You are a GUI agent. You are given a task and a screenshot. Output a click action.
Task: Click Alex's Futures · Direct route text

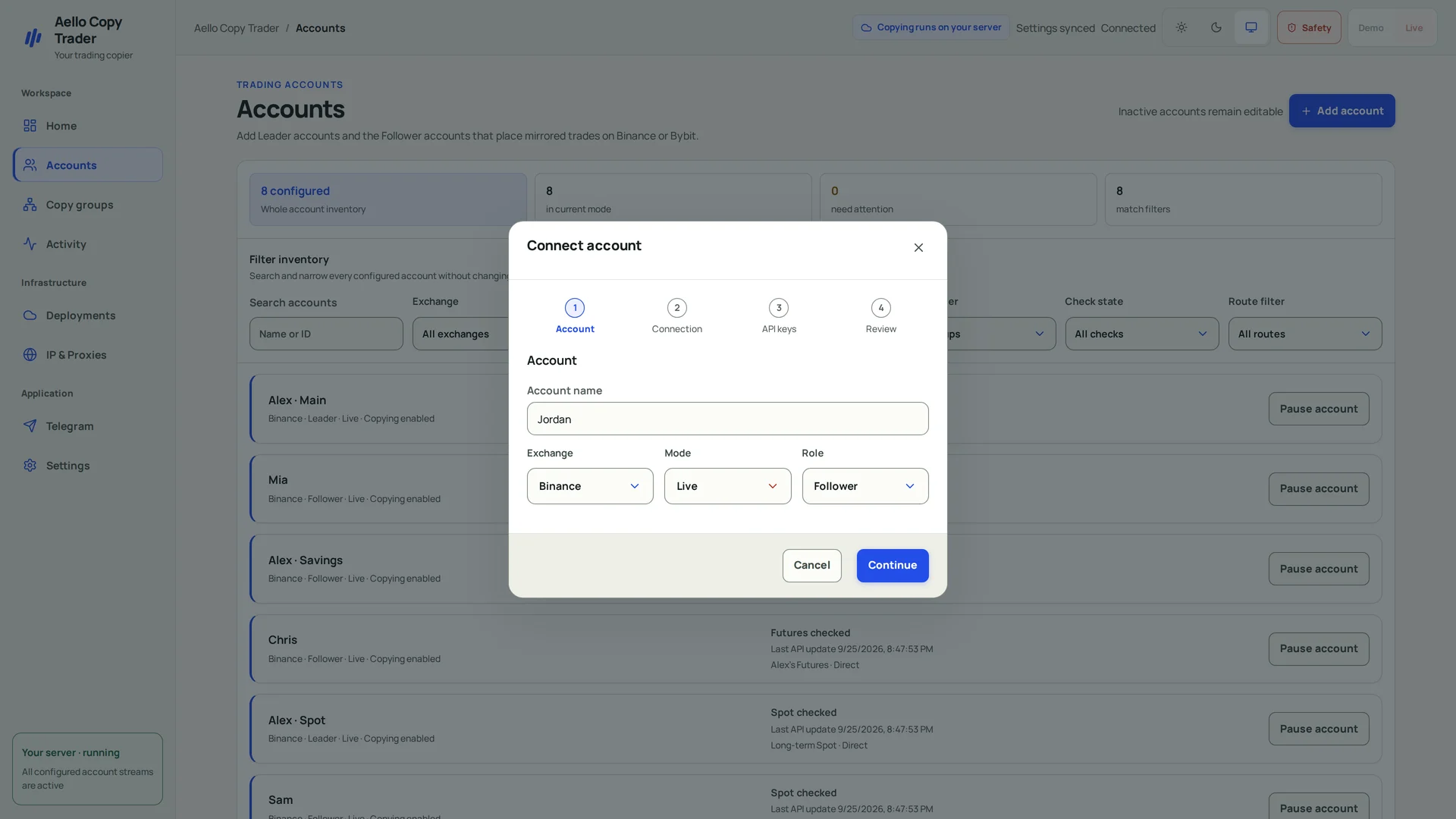[x=814, y=665]
